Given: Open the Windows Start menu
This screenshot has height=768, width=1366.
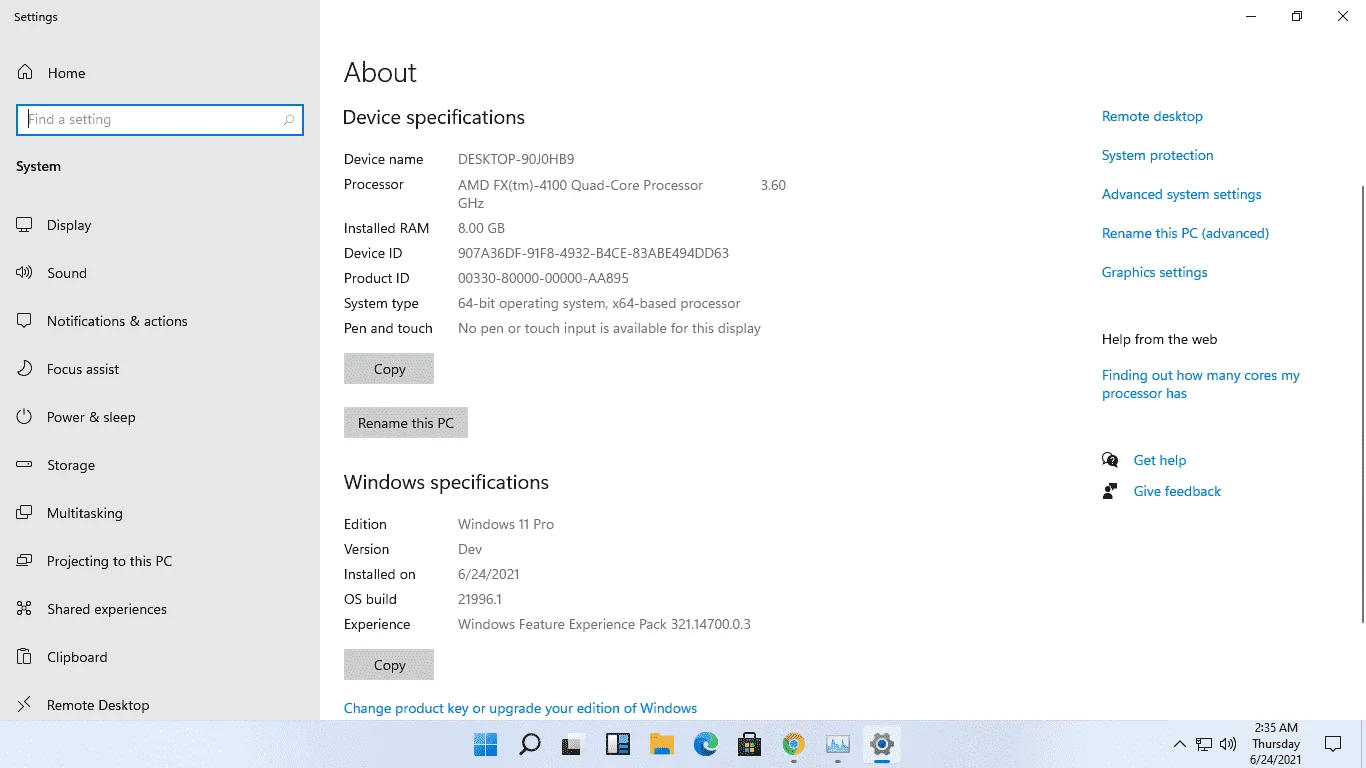Looking at the screenshot, I should point(486,744).
